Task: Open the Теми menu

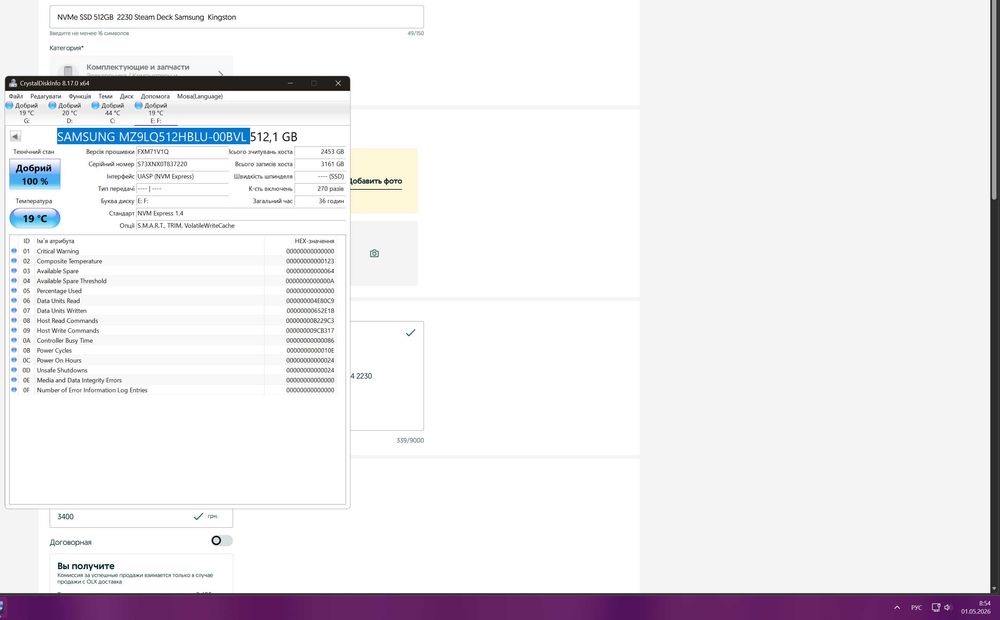Action: click(x=105, y=96)
